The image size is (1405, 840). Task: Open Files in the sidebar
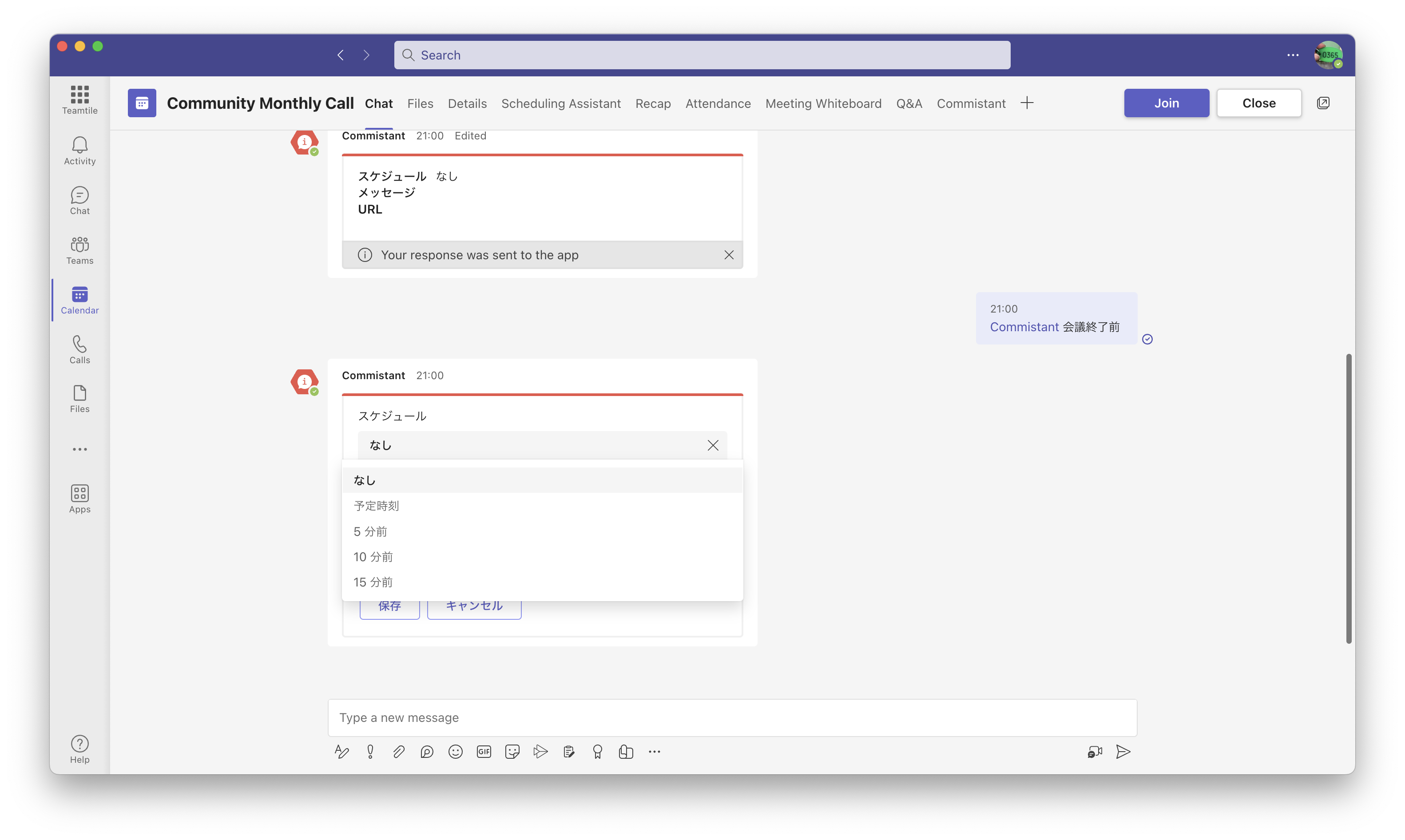coord(80,399)
